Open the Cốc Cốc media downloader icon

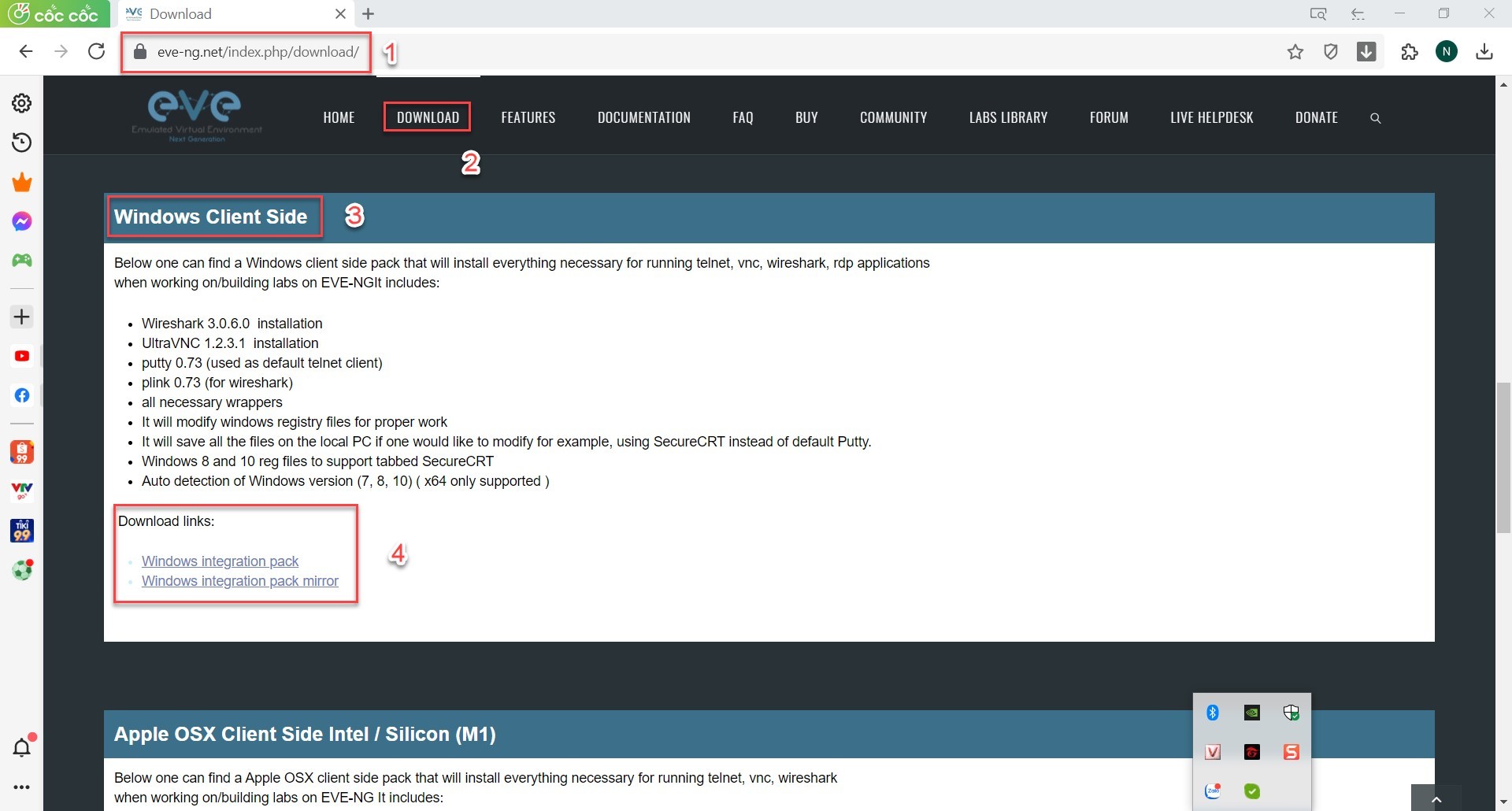1367,52
